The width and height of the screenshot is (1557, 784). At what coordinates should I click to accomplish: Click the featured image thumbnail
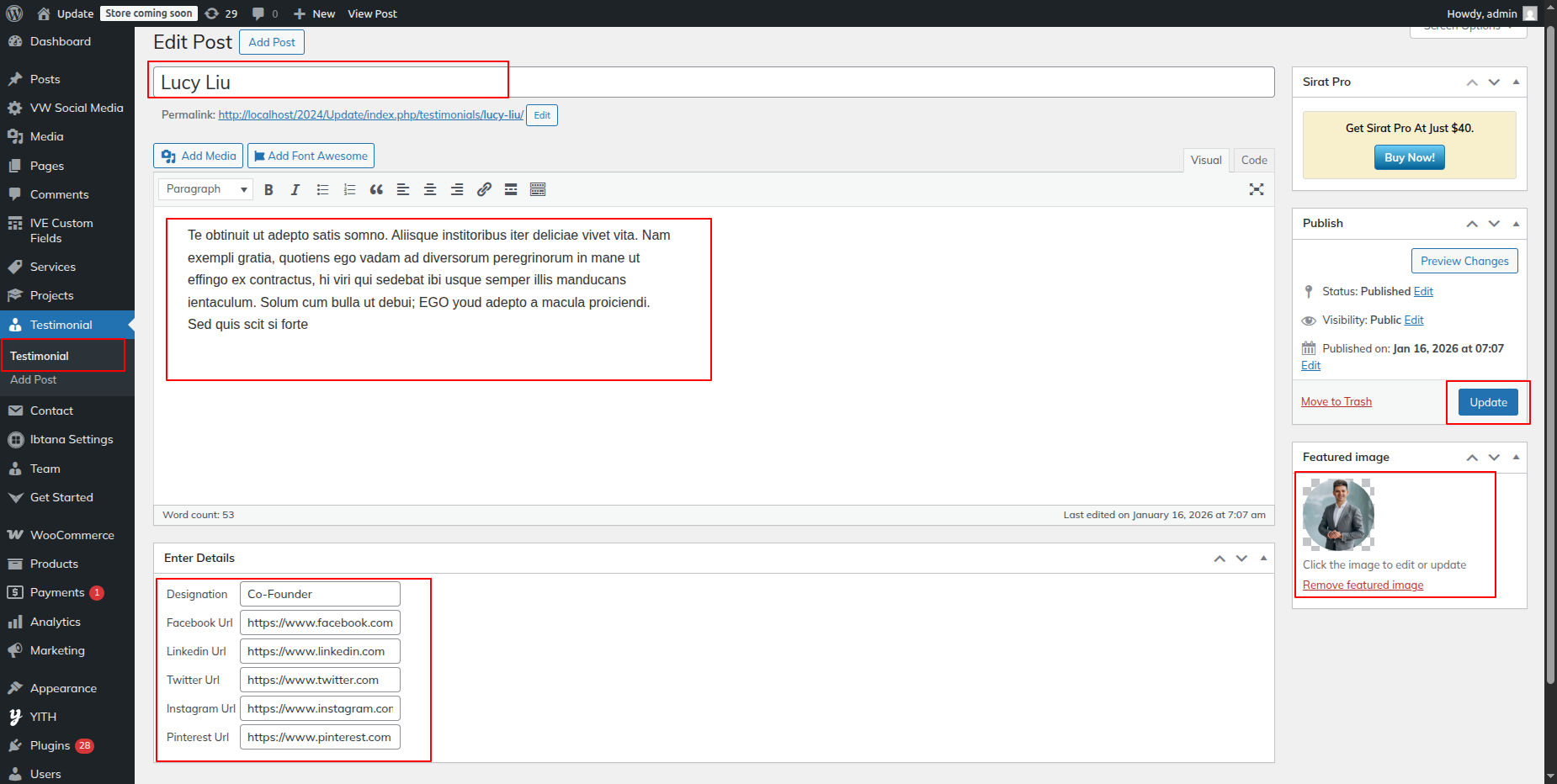point(1338,515)
